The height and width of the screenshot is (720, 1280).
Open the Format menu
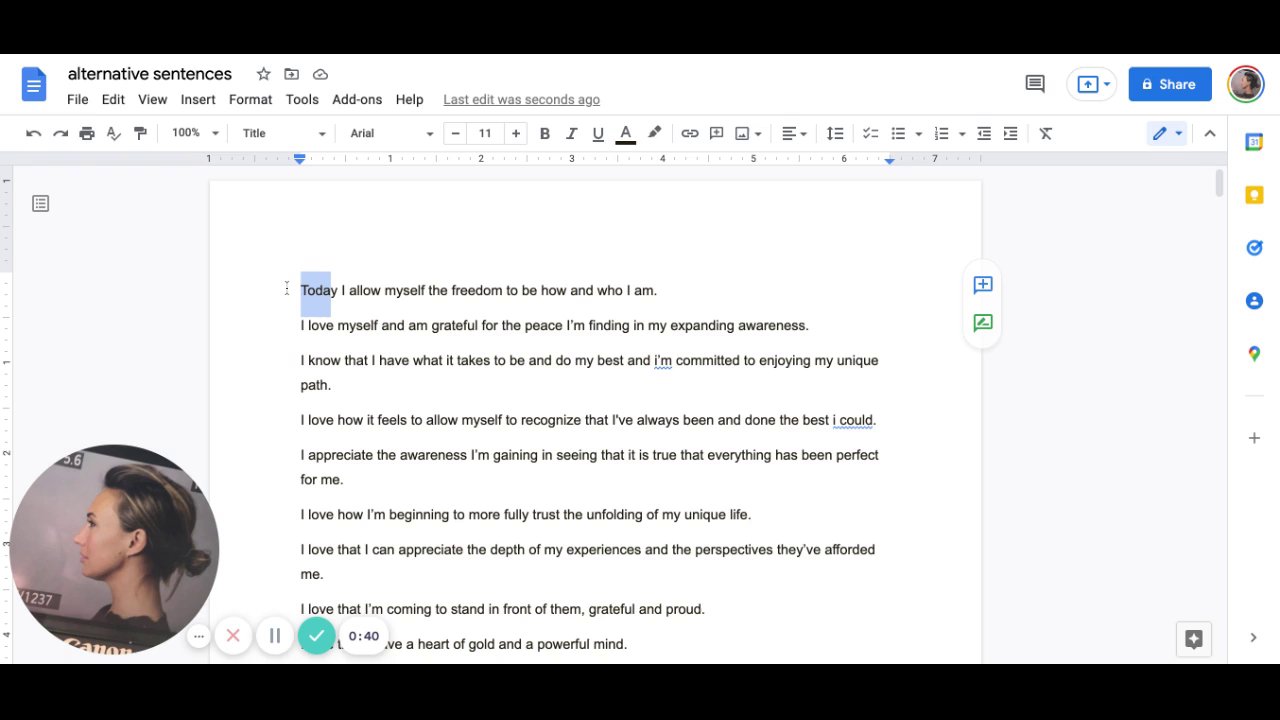click(x=250, y=99)
